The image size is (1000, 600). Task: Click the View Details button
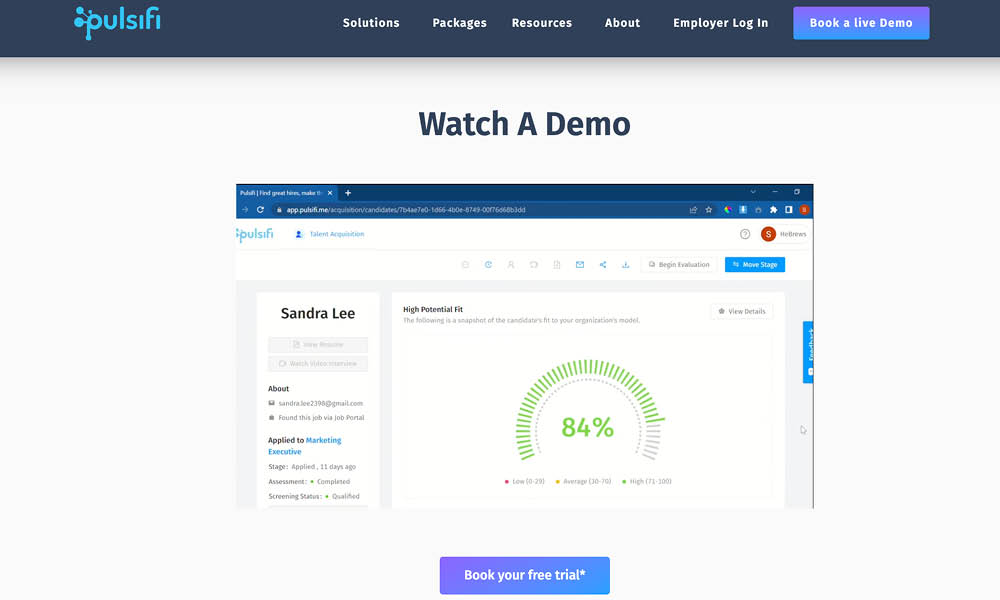(x=742, y=311)
